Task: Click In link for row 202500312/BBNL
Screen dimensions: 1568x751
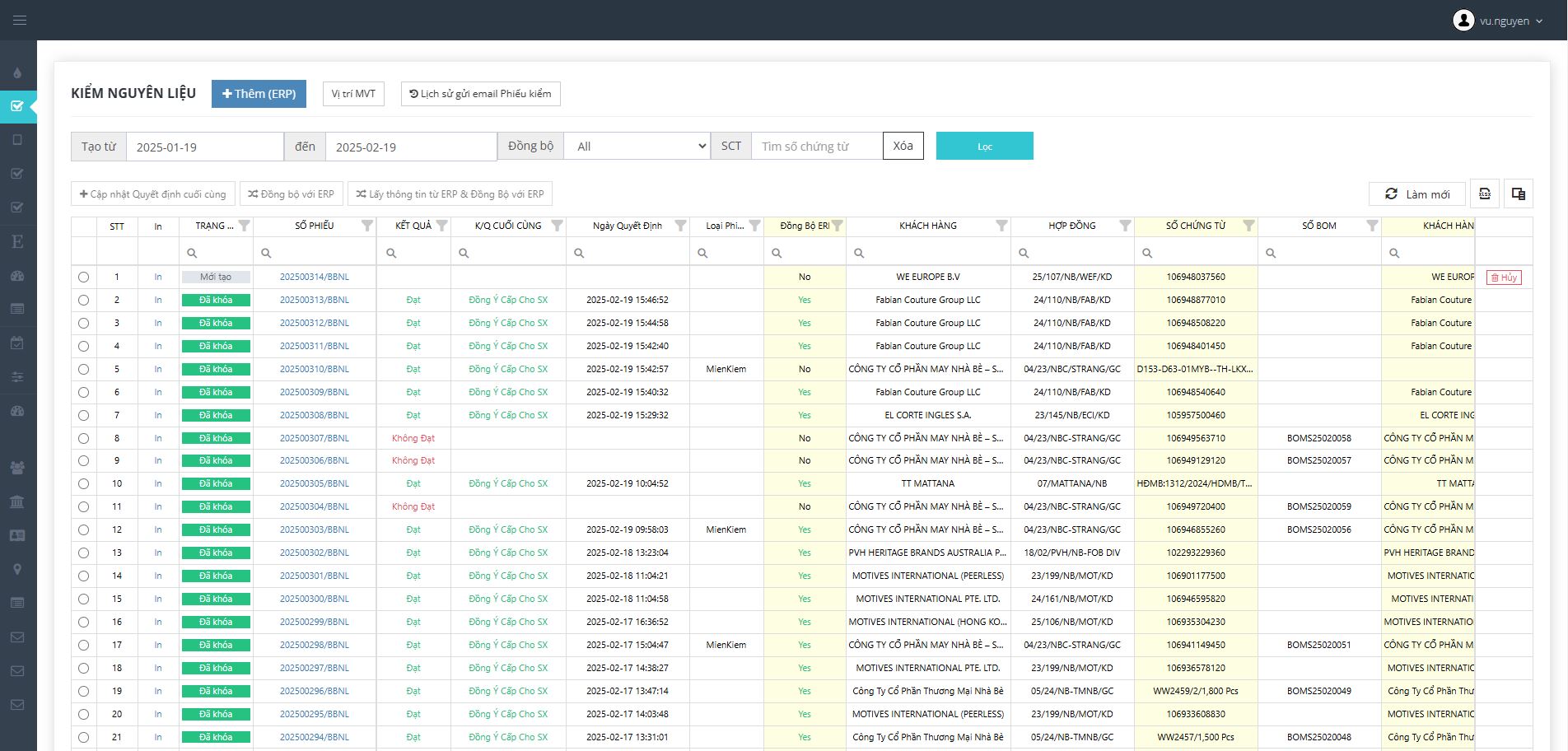Action: 158,324
